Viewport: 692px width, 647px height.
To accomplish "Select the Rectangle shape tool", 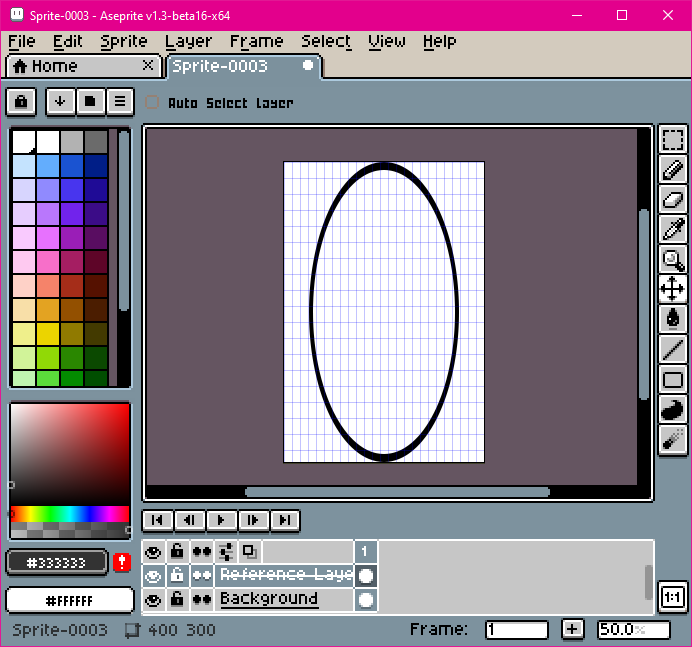I will 673,380.
